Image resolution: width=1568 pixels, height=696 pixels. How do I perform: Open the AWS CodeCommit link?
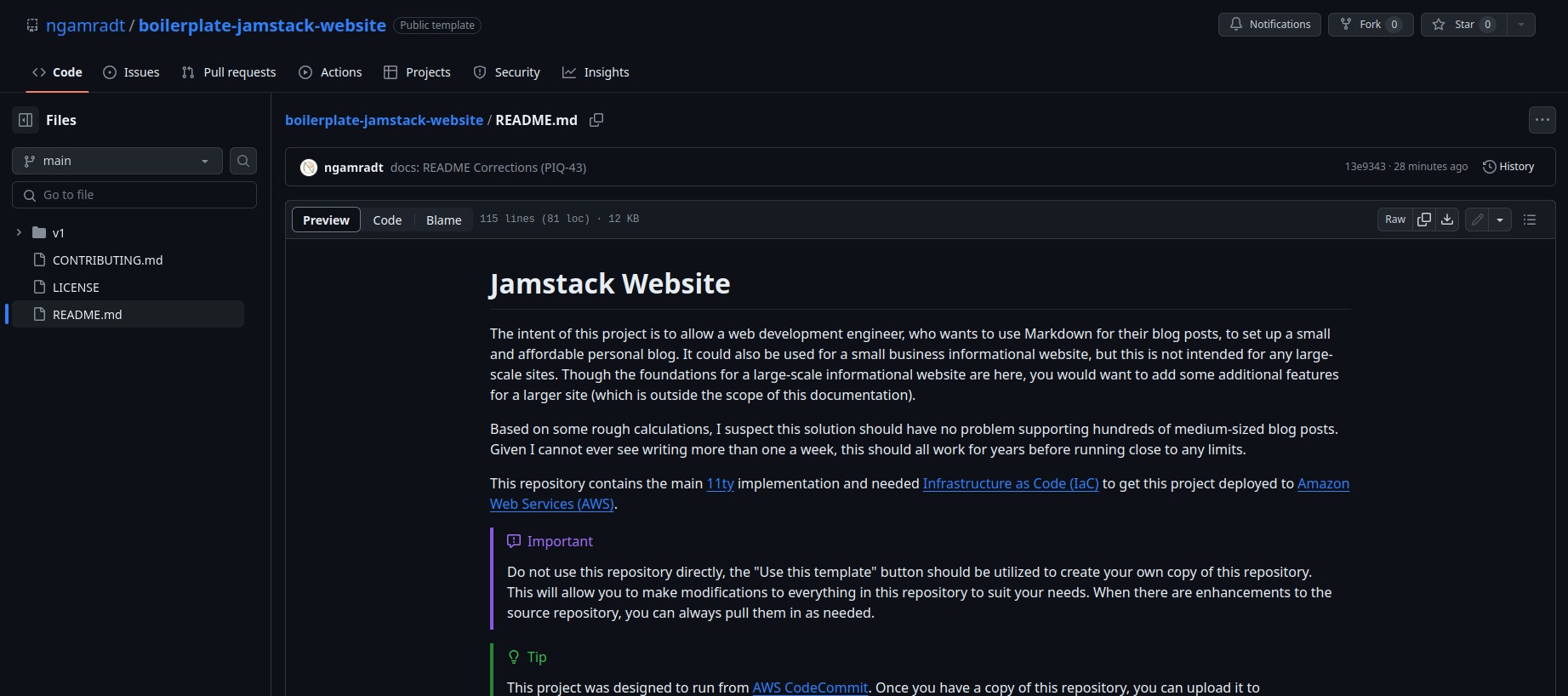tap(810, 687)
